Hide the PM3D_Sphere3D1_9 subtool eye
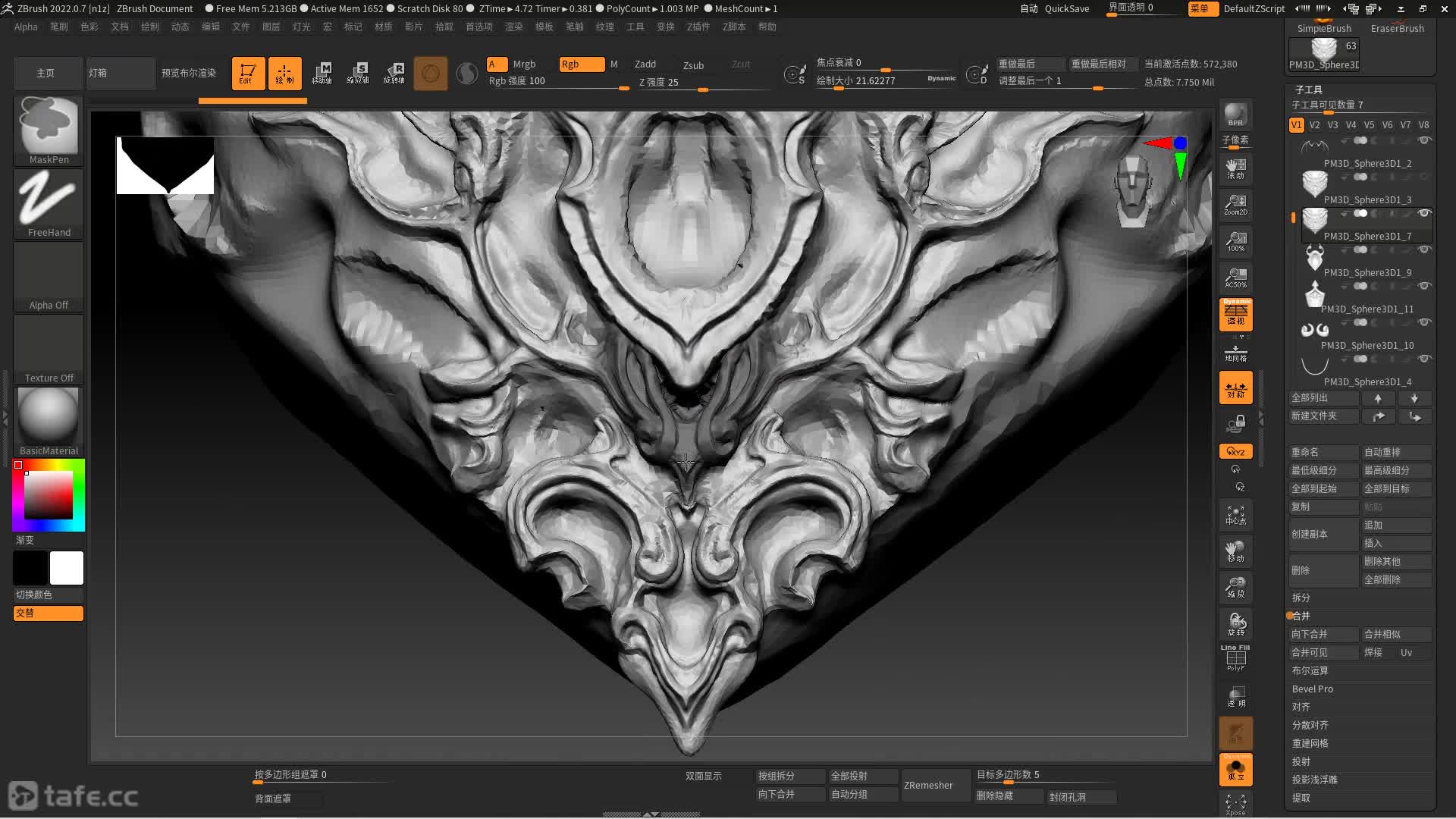1456x819 pixels. pos(1424,250)
